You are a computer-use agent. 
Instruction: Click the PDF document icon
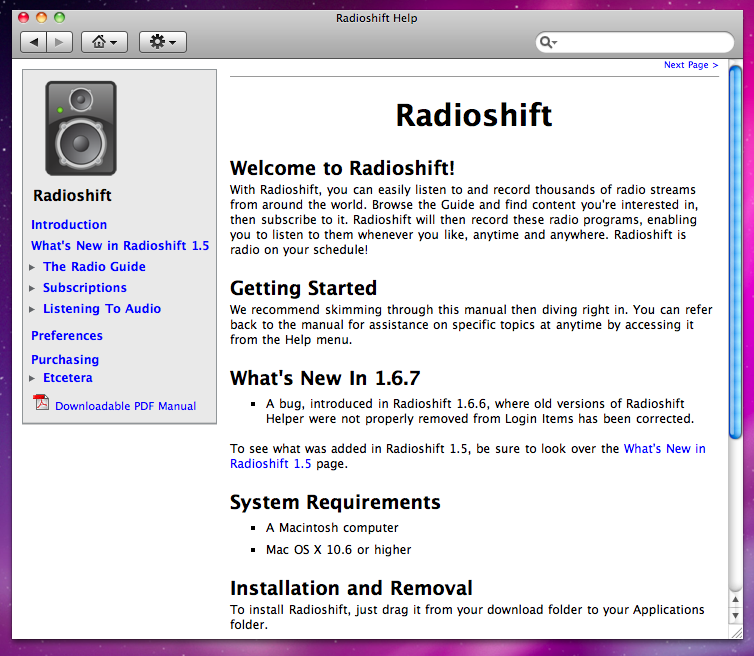click(x=41, y=402)
